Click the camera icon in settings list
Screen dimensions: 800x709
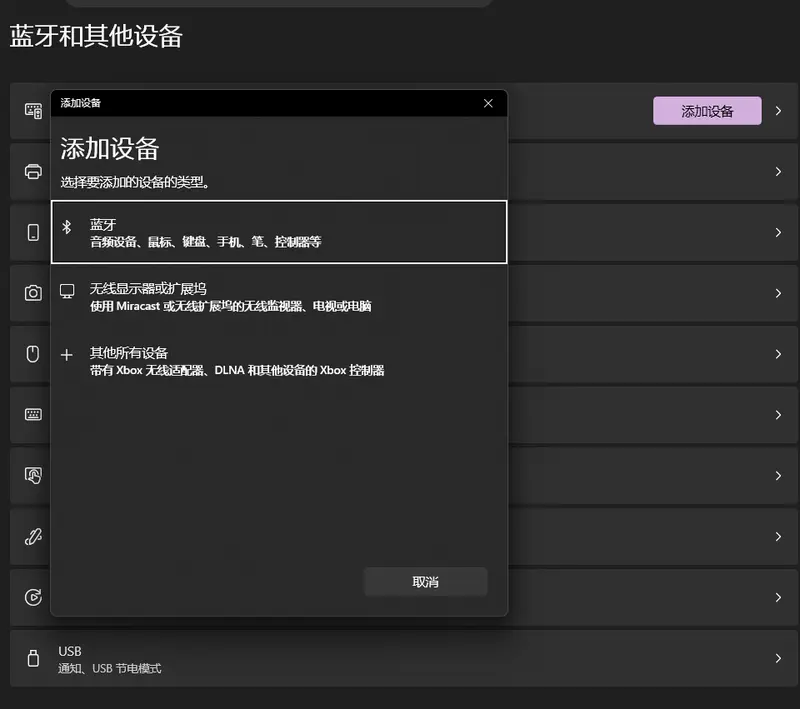pyautogui.click(x=33, y=293)
